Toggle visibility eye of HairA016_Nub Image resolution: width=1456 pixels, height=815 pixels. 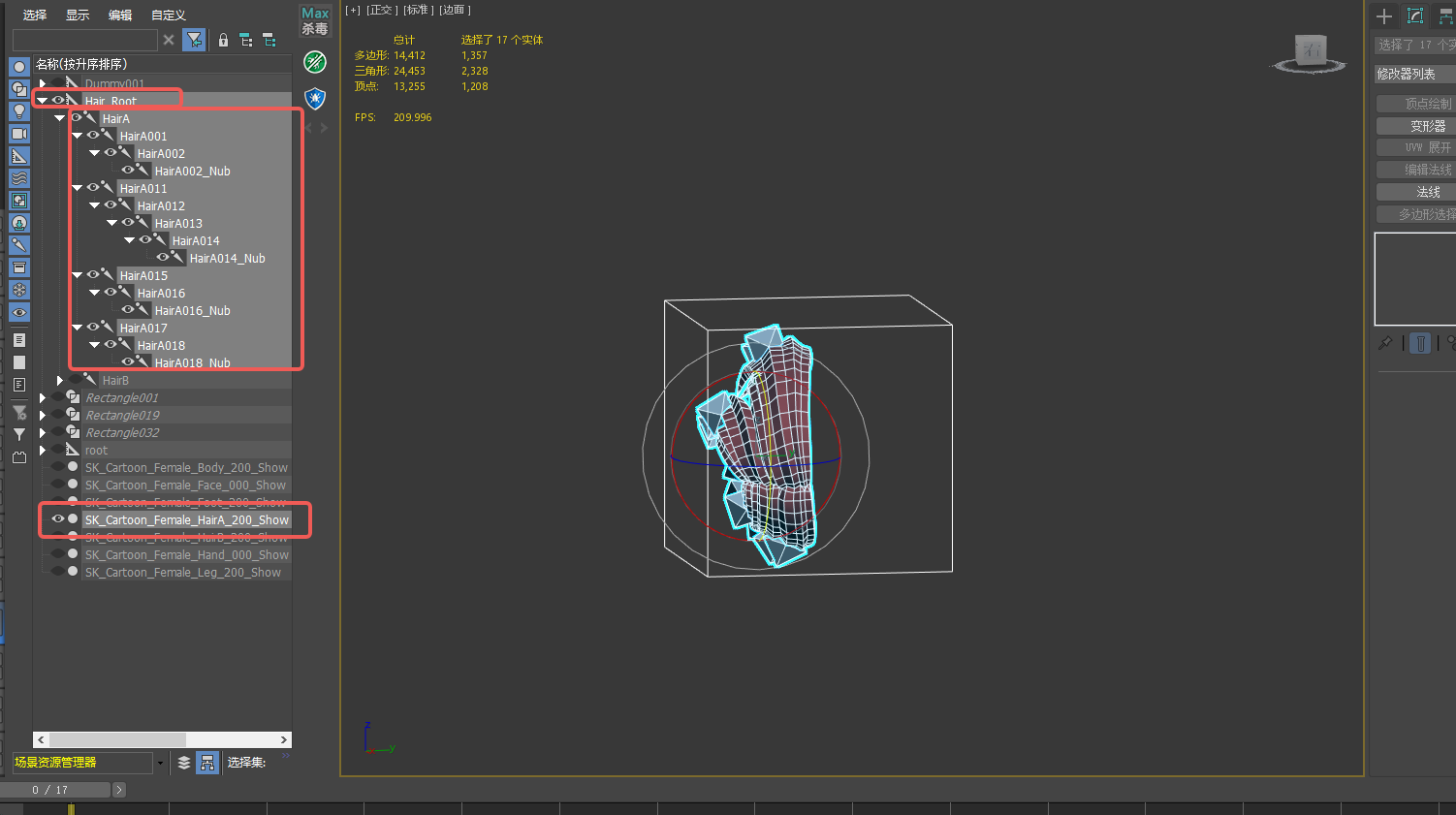click(x=129, y=309)
